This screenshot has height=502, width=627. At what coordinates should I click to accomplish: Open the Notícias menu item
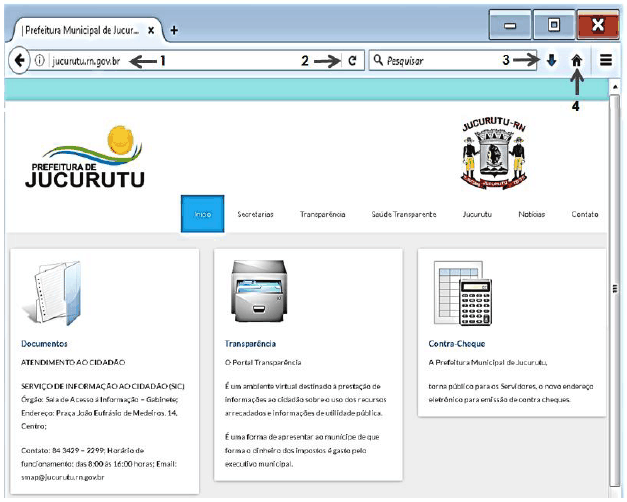click(x=531, y=214)
